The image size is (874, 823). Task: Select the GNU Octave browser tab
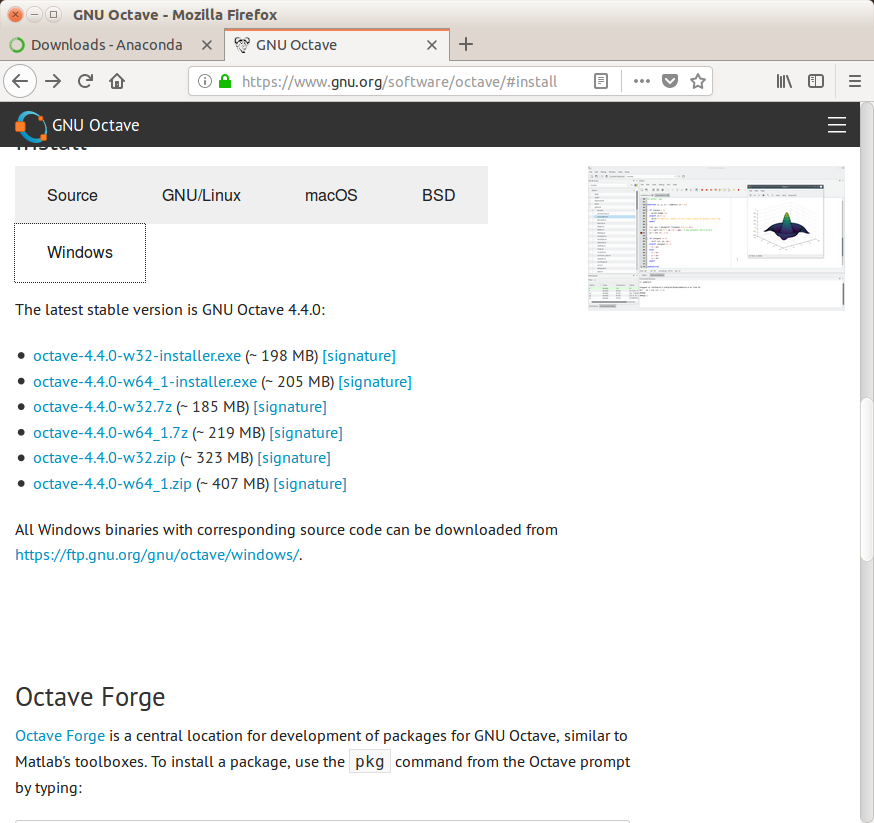pos(337,45)
